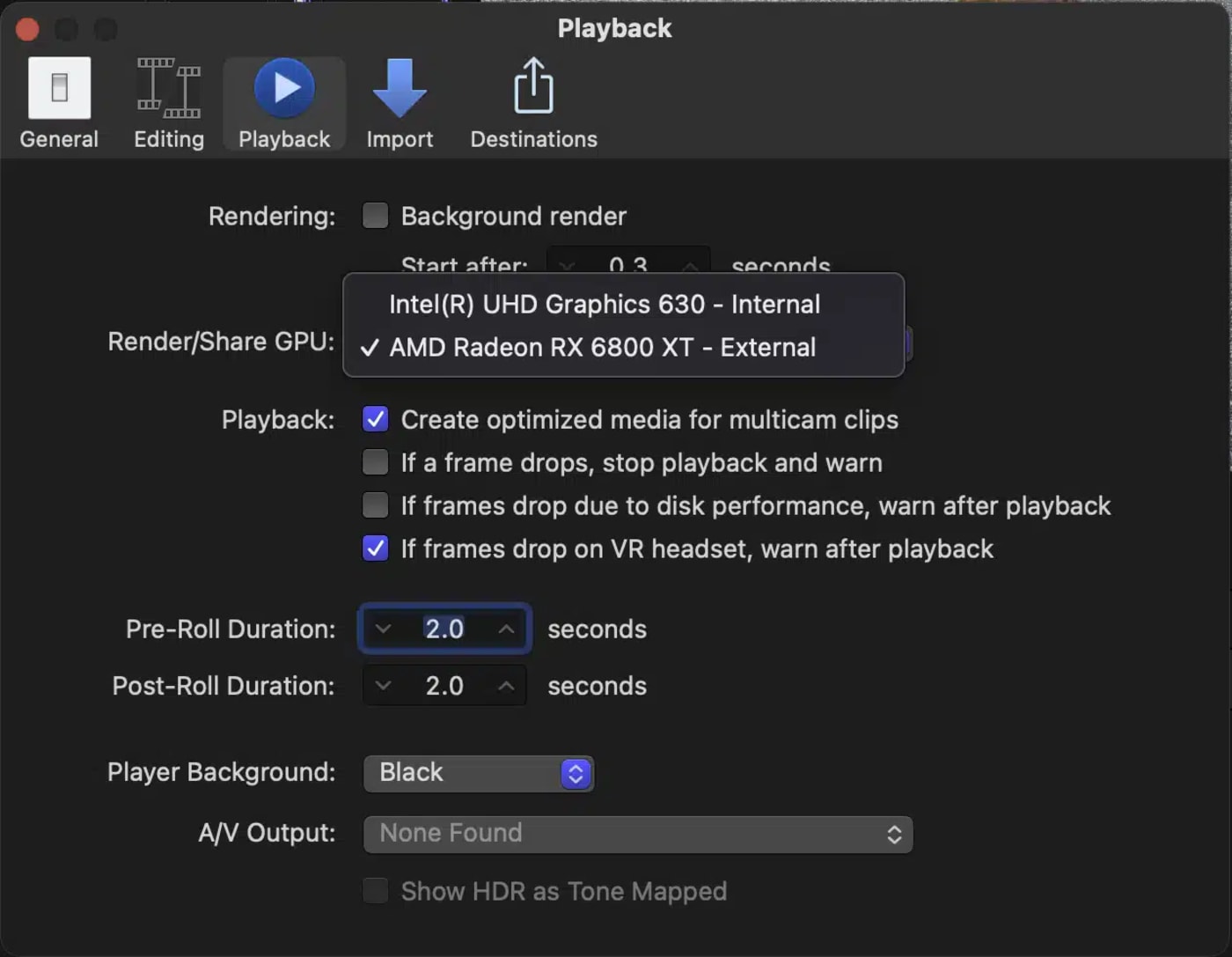This screenshot has height=957, width=1232.
Task: Increase Post-Roll Duration with up chevron
Action: tap(506, 686)
